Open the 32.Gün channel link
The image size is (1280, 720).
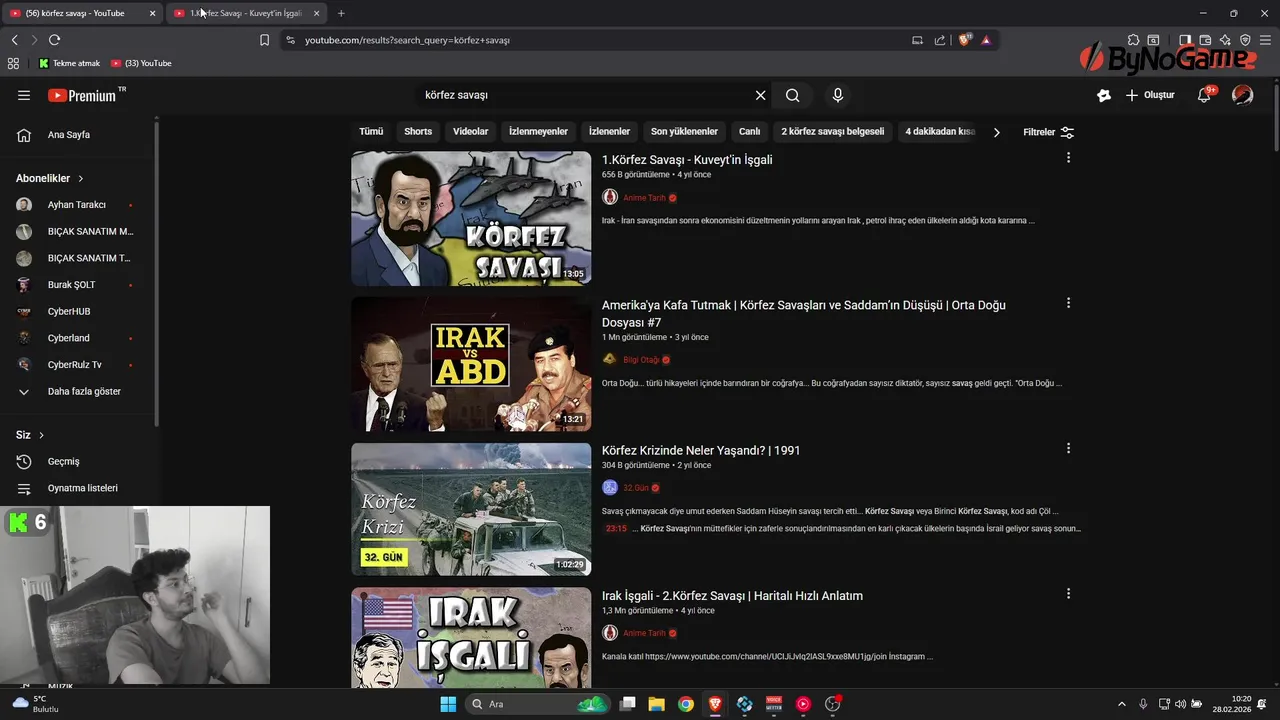click(636, 488)
